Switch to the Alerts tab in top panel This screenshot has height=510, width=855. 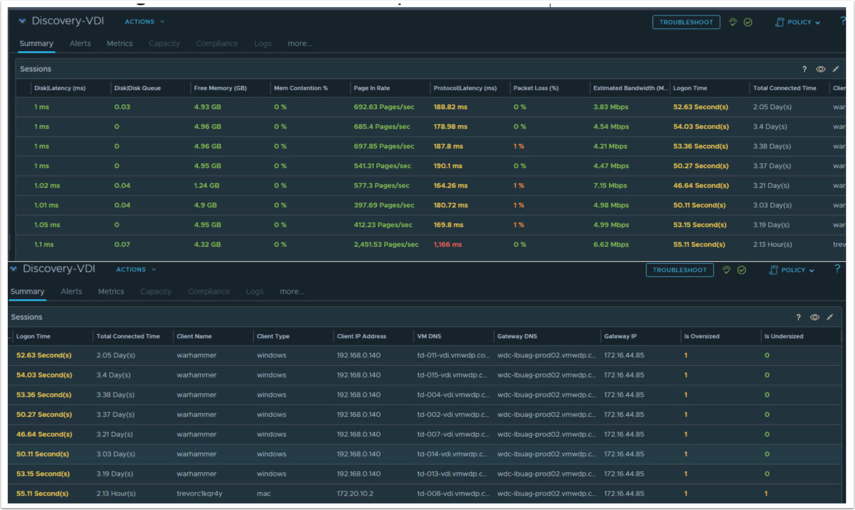pyautogui.click(x=80, y=44)
